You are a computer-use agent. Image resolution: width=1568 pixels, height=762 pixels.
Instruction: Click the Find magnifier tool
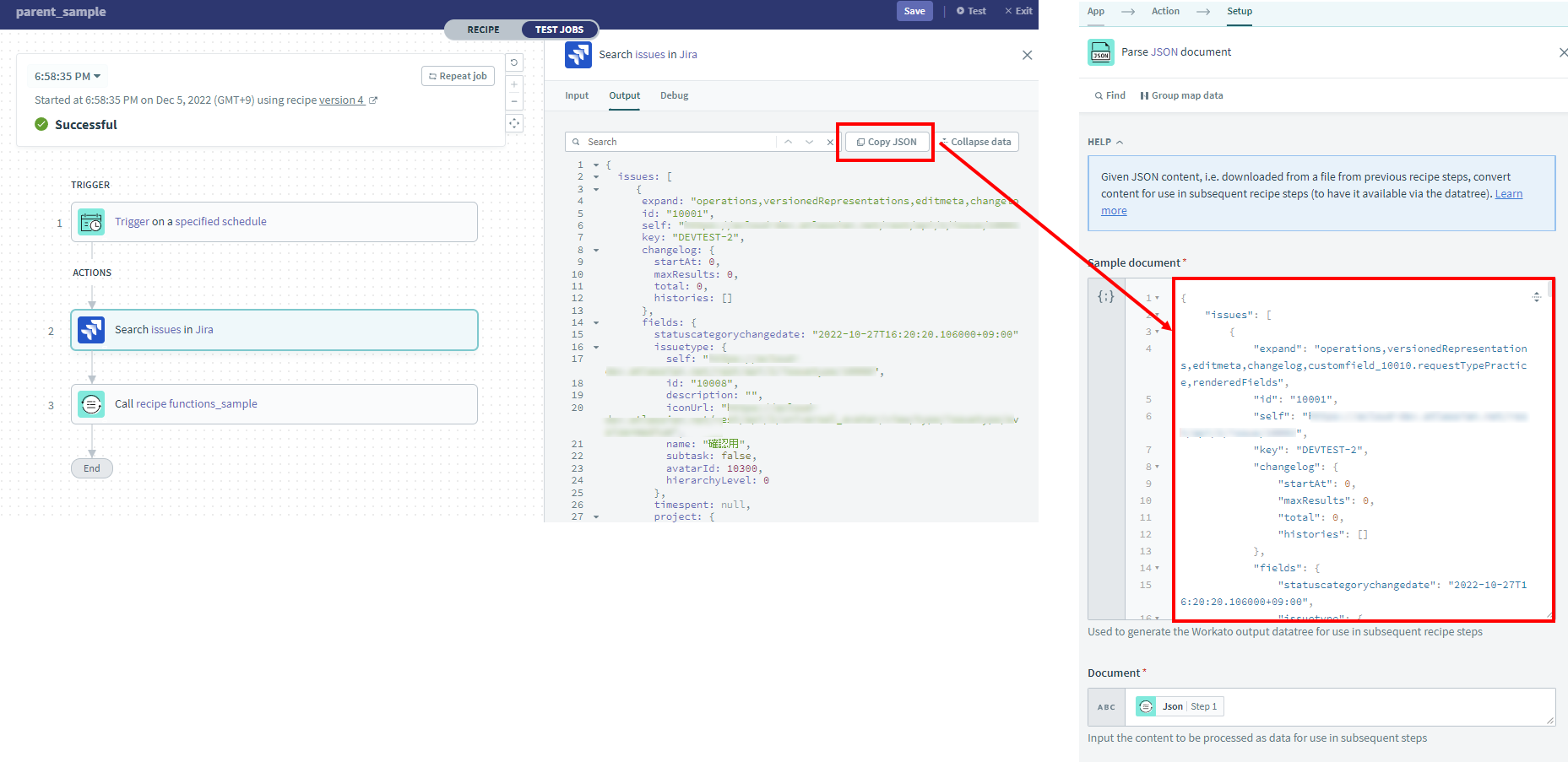tap(1110, 95)
